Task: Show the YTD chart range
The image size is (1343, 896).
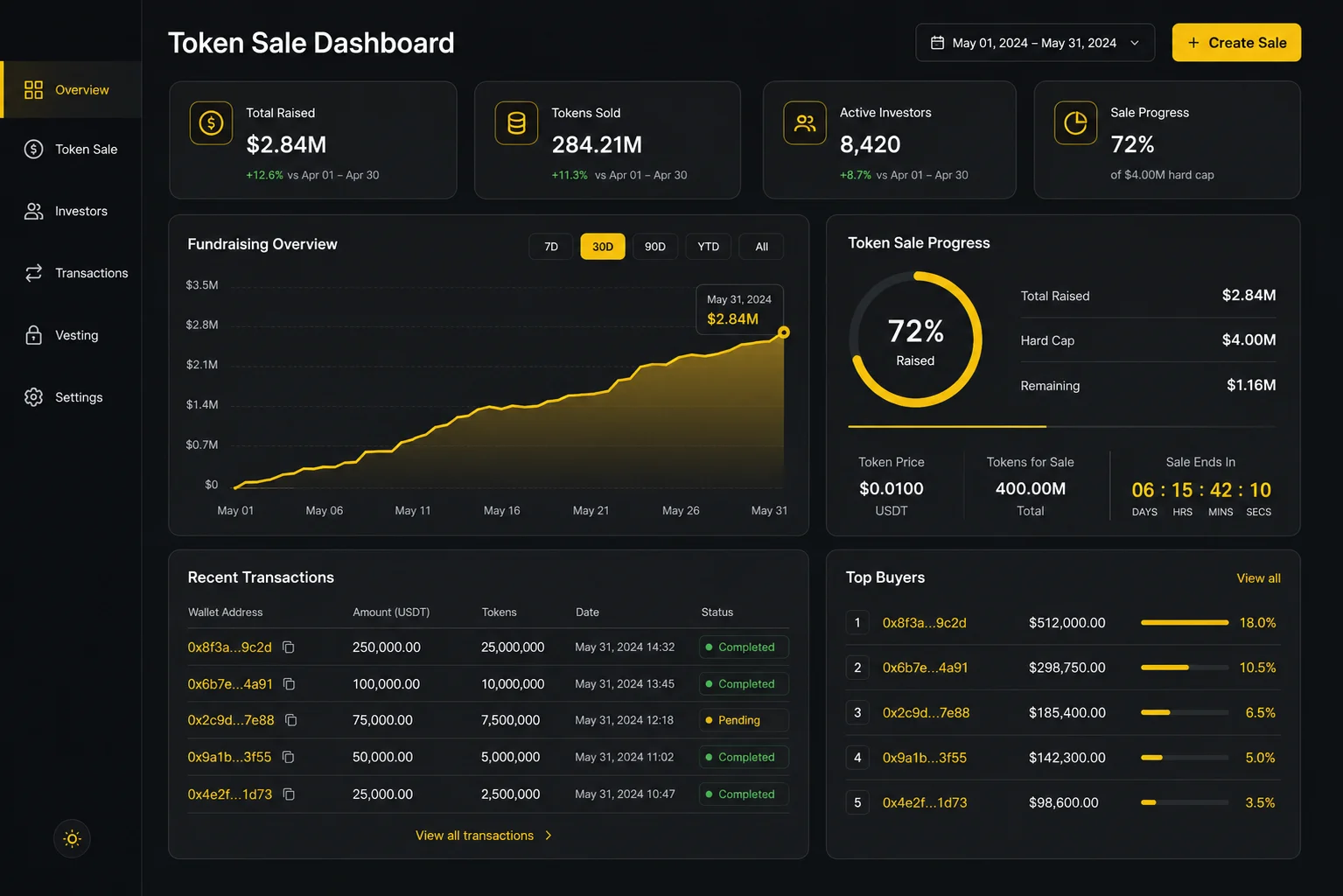Action: [x=709, y=247]
